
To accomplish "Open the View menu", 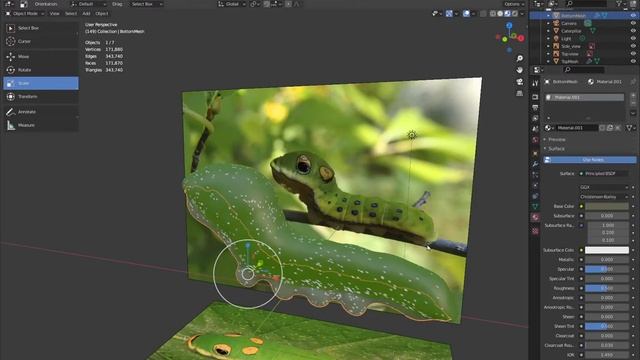I will tap(54, 13).
